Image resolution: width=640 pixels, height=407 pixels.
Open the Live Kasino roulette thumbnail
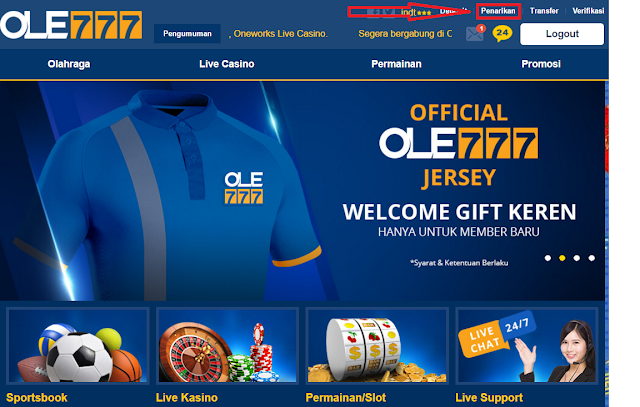point(227,346)
